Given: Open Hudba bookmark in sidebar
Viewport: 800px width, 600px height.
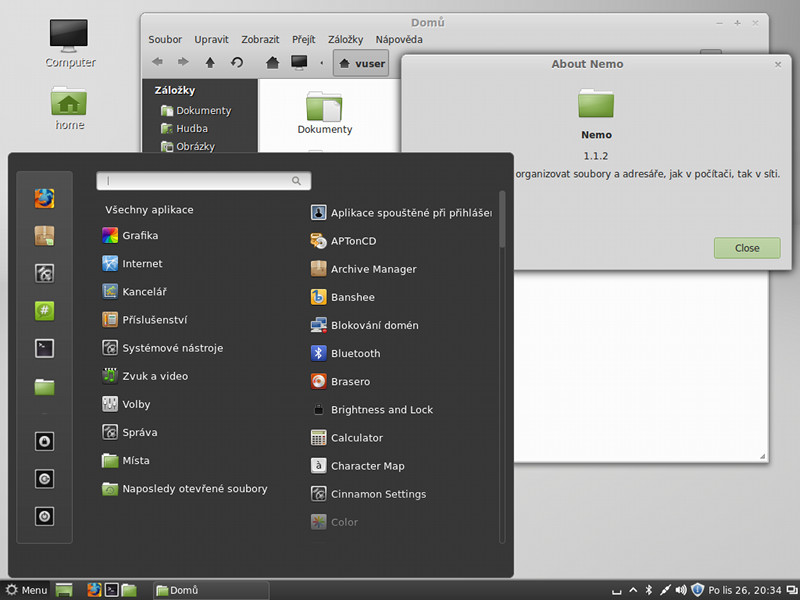Looking at the screenshot, I should (184, 129).
